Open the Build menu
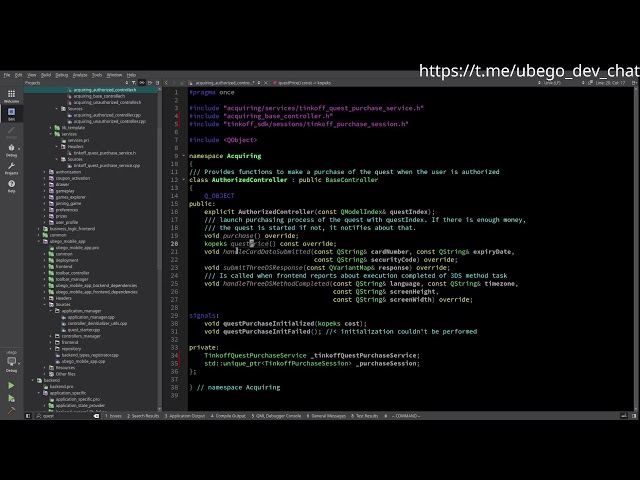 (x=46, y=75)
